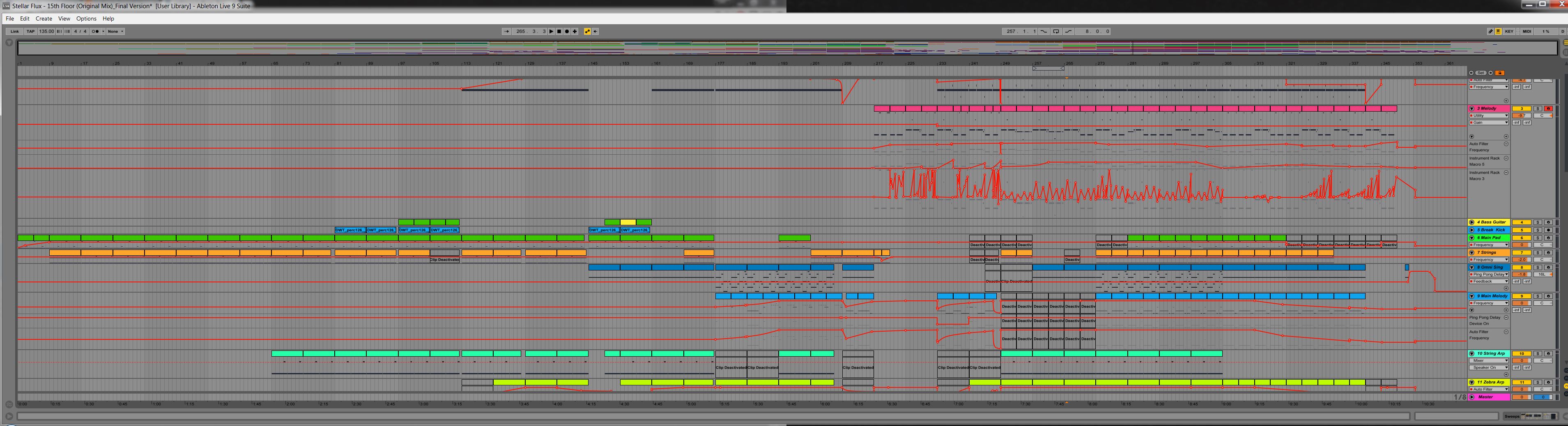Solo the 7 Strings track
This screenshot has height=426, width=1568.
pyautogui.click(x=1538, y=252)
